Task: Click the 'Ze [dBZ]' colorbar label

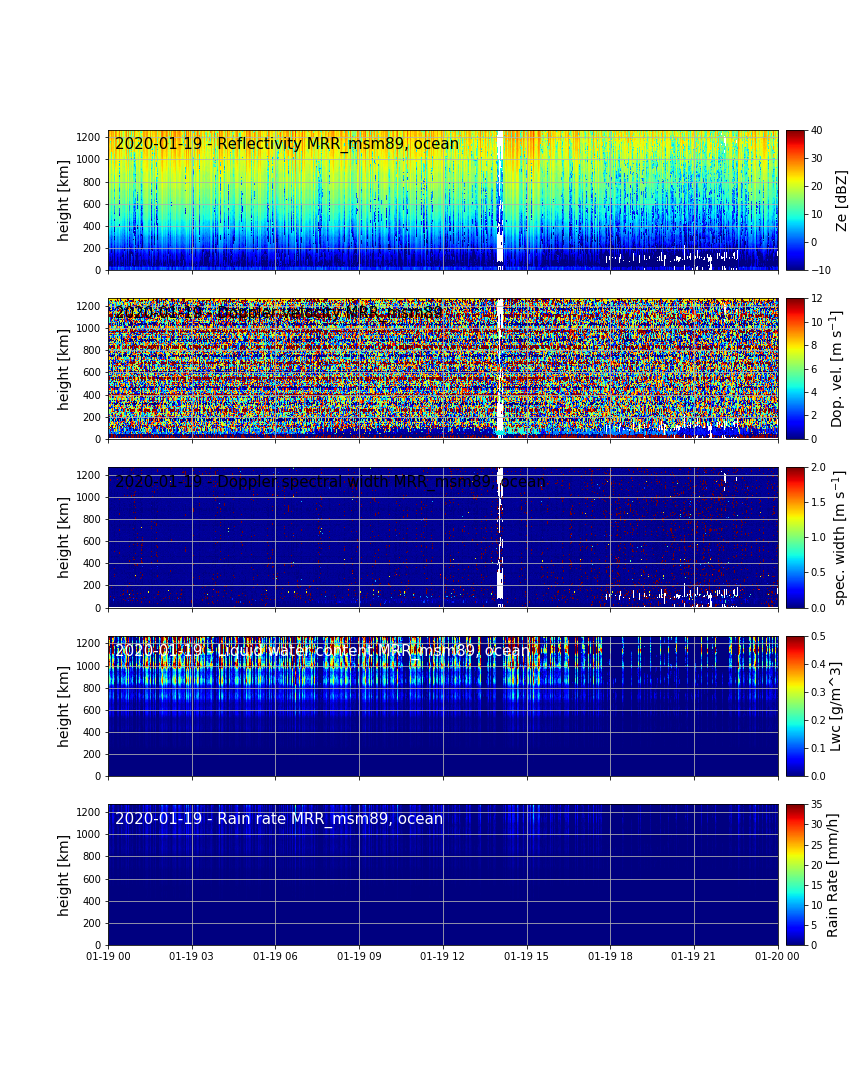Action: tap(842, 200)
